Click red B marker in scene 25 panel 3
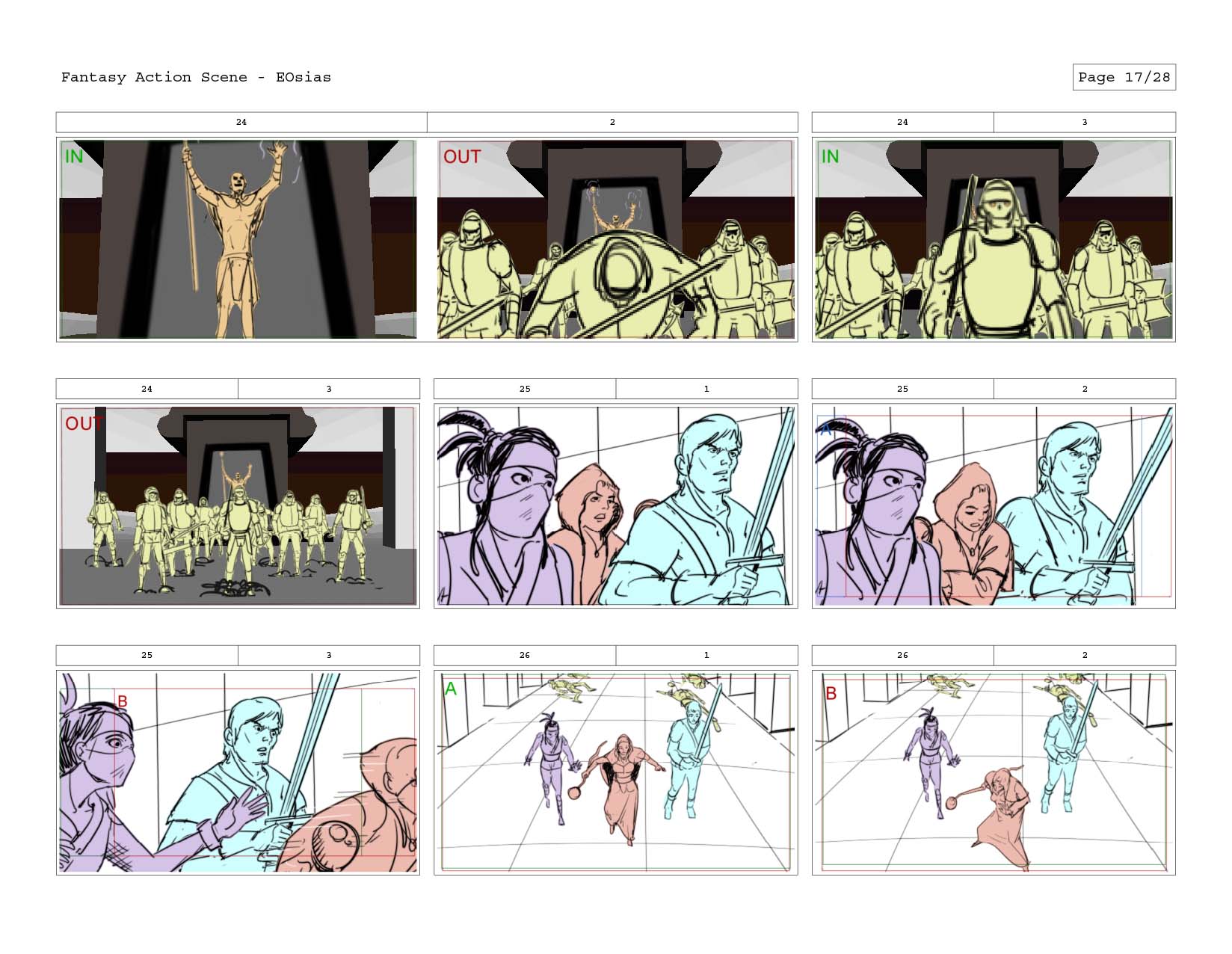Image resolution: width=1232 pixels, height=954 pixels. click(x=123, y=701)
